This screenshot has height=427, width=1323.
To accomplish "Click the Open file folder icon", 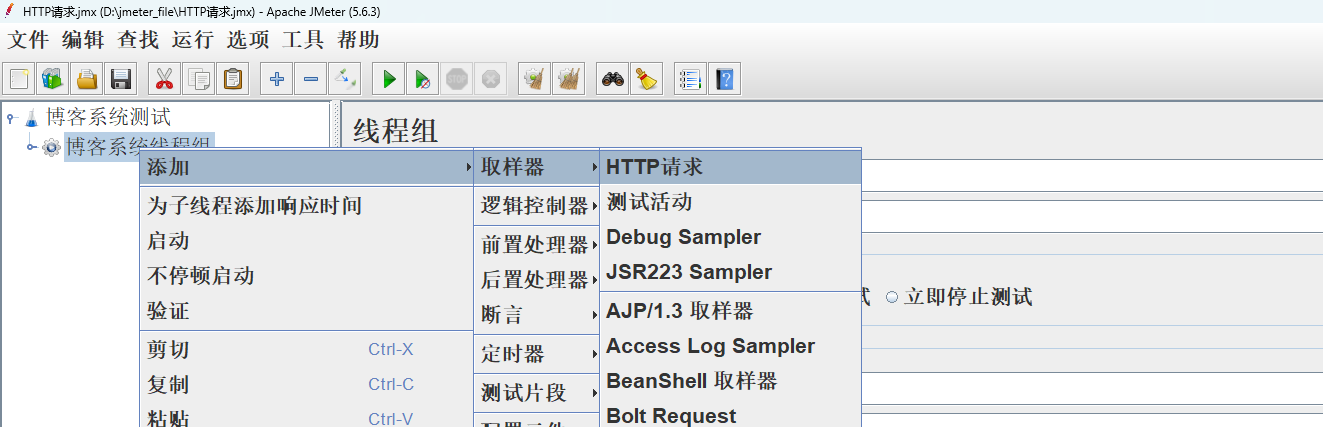I will tap(87, 78).
